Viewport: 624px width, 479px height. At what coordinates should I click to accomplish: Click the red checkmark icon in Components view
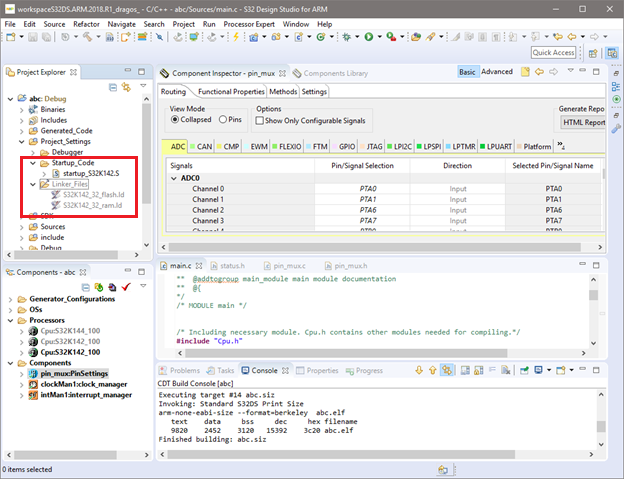pos(126,287)
